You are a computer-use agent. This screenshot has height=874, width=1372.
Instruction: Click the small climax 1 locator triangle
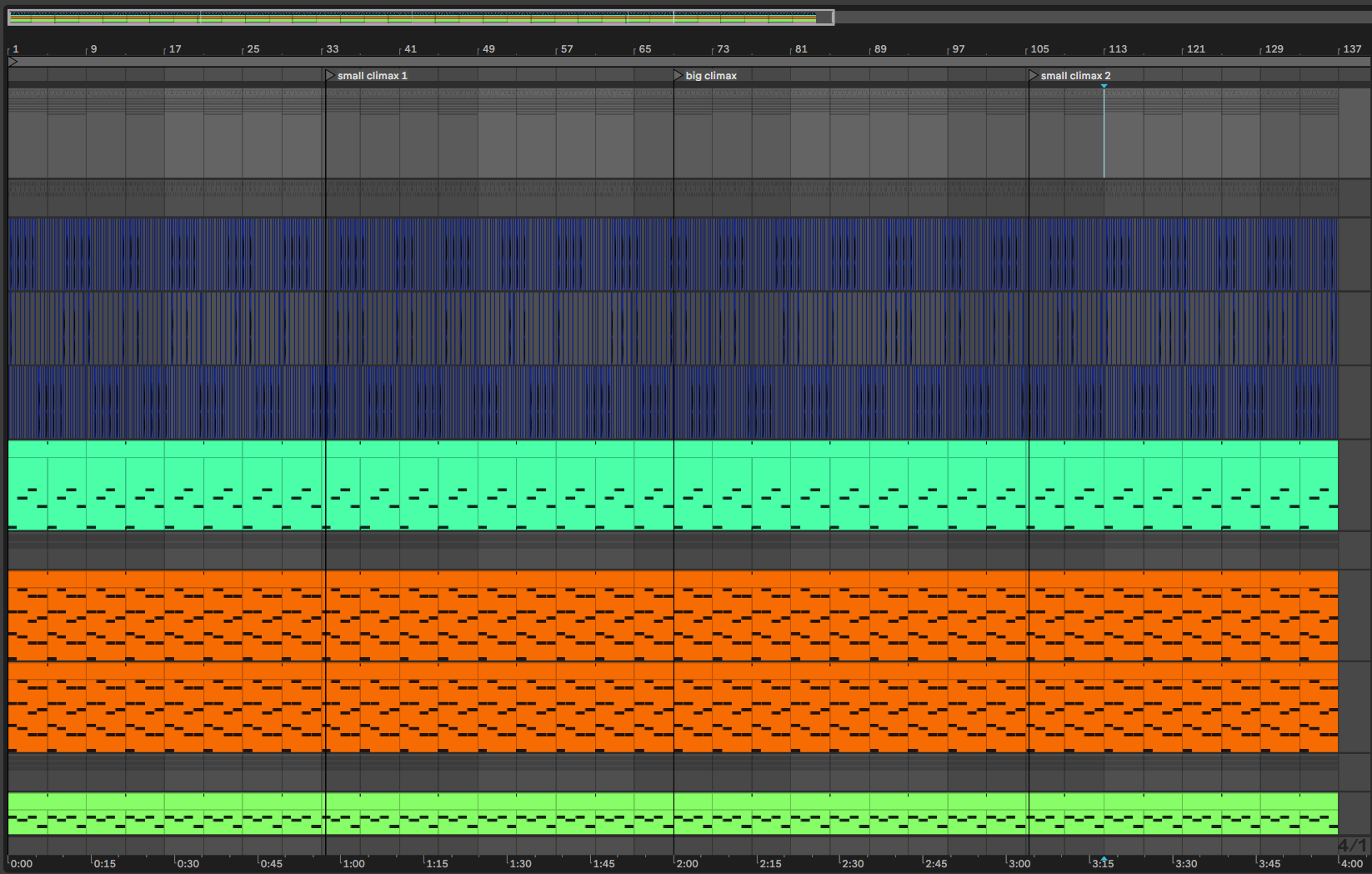coord(330,76)
